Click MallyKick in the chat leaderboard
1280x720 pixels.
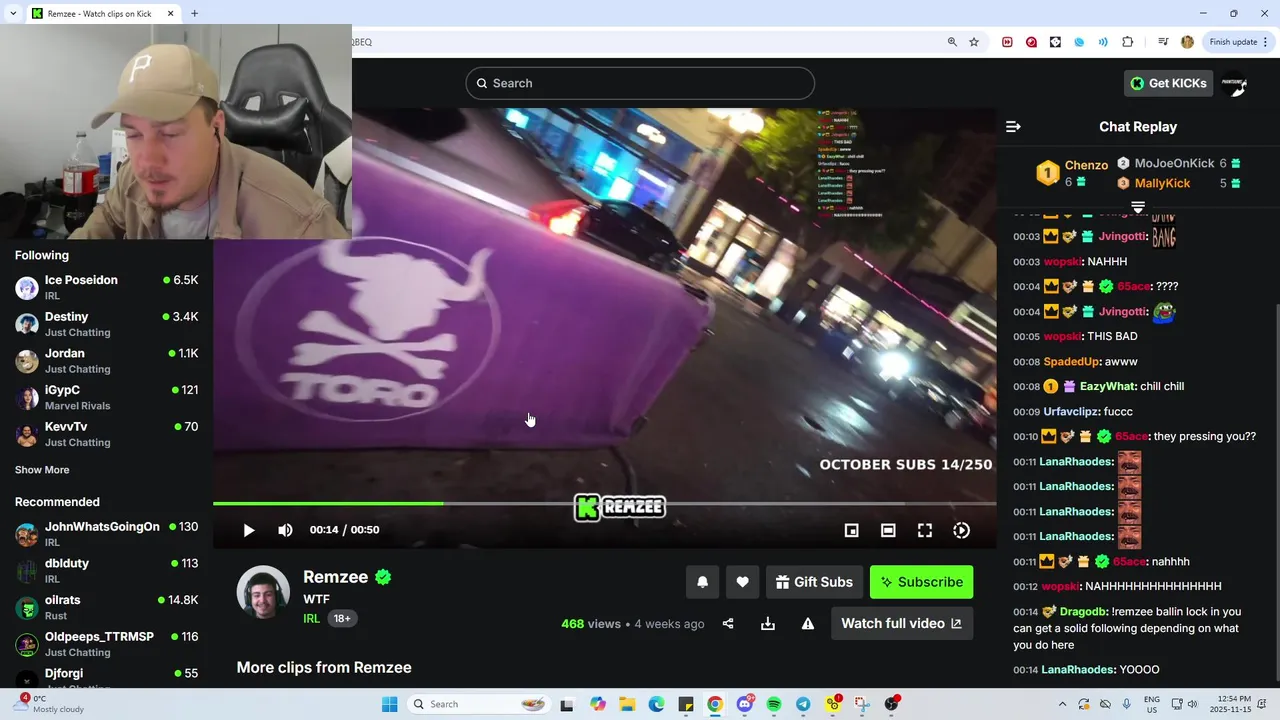(x=1162, y=184)
